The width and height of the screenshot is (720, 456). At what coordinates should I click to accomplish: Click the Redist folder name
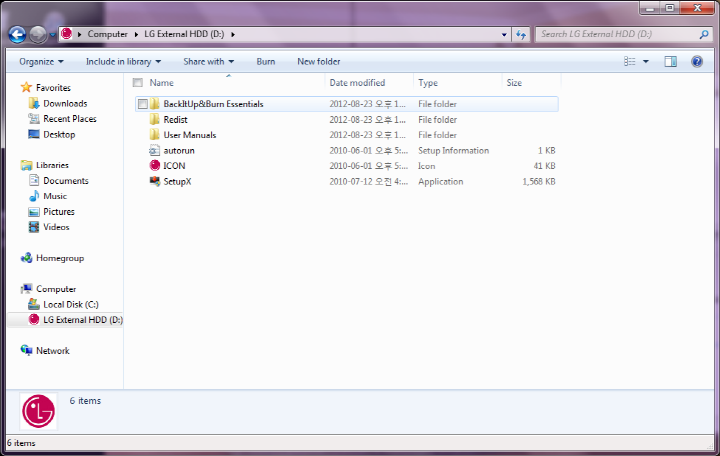(x=175, y=120)
